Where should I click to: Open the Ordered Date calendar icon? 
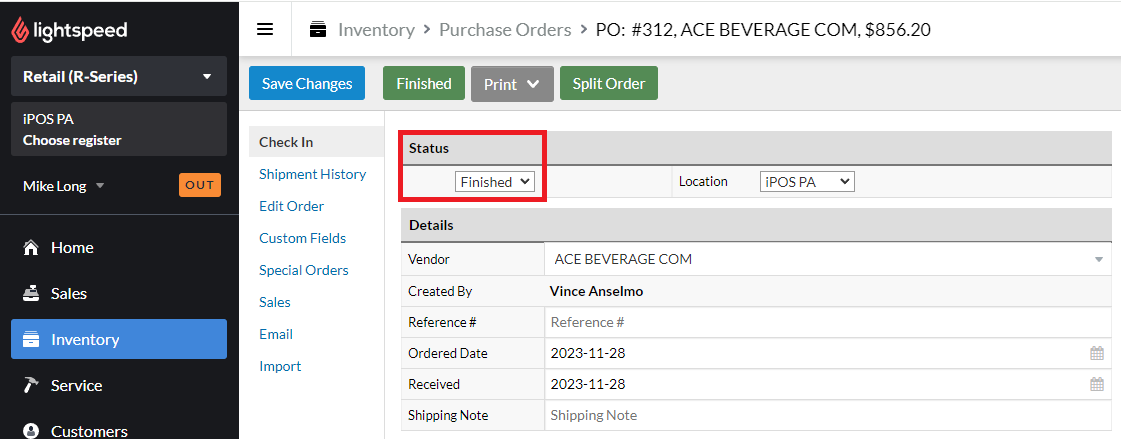1097,353
